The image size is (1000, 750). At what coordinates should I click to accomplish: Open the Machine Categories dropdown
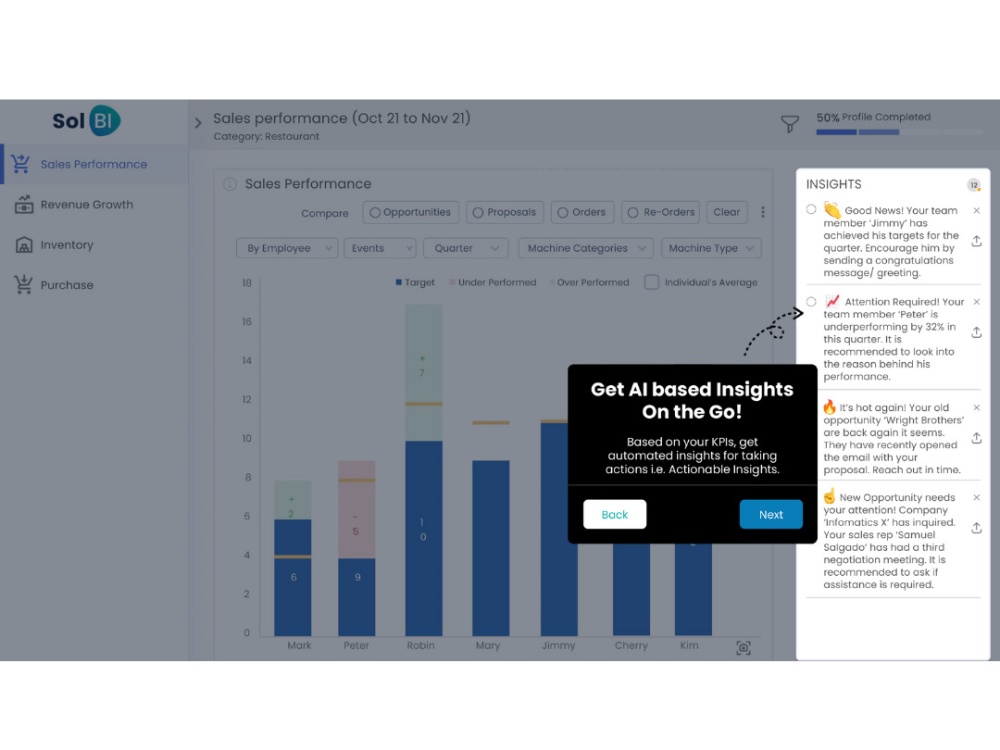[x=585, y=248]
